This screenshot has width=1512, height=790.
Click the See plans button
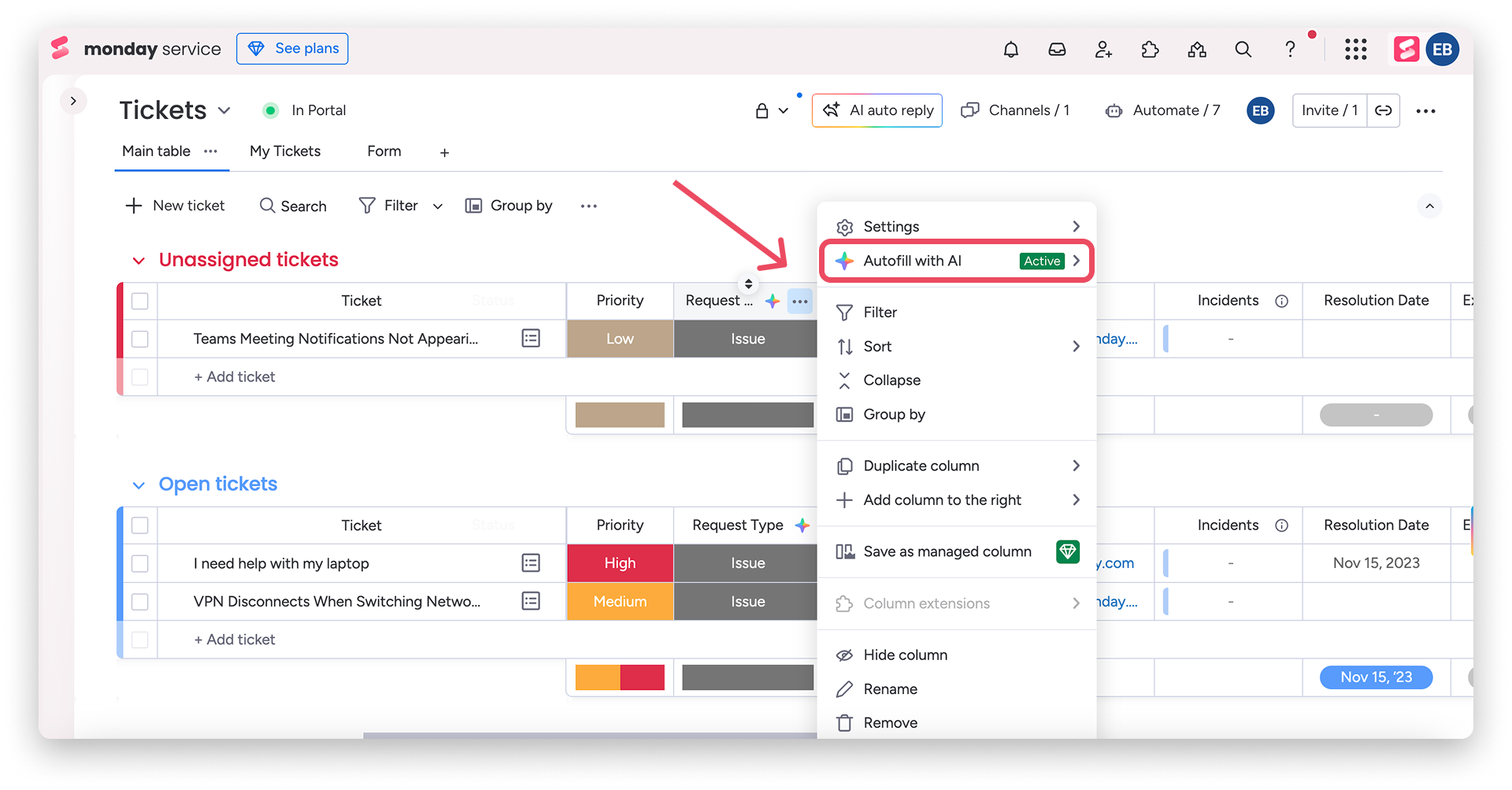click(x=292, y=49)
